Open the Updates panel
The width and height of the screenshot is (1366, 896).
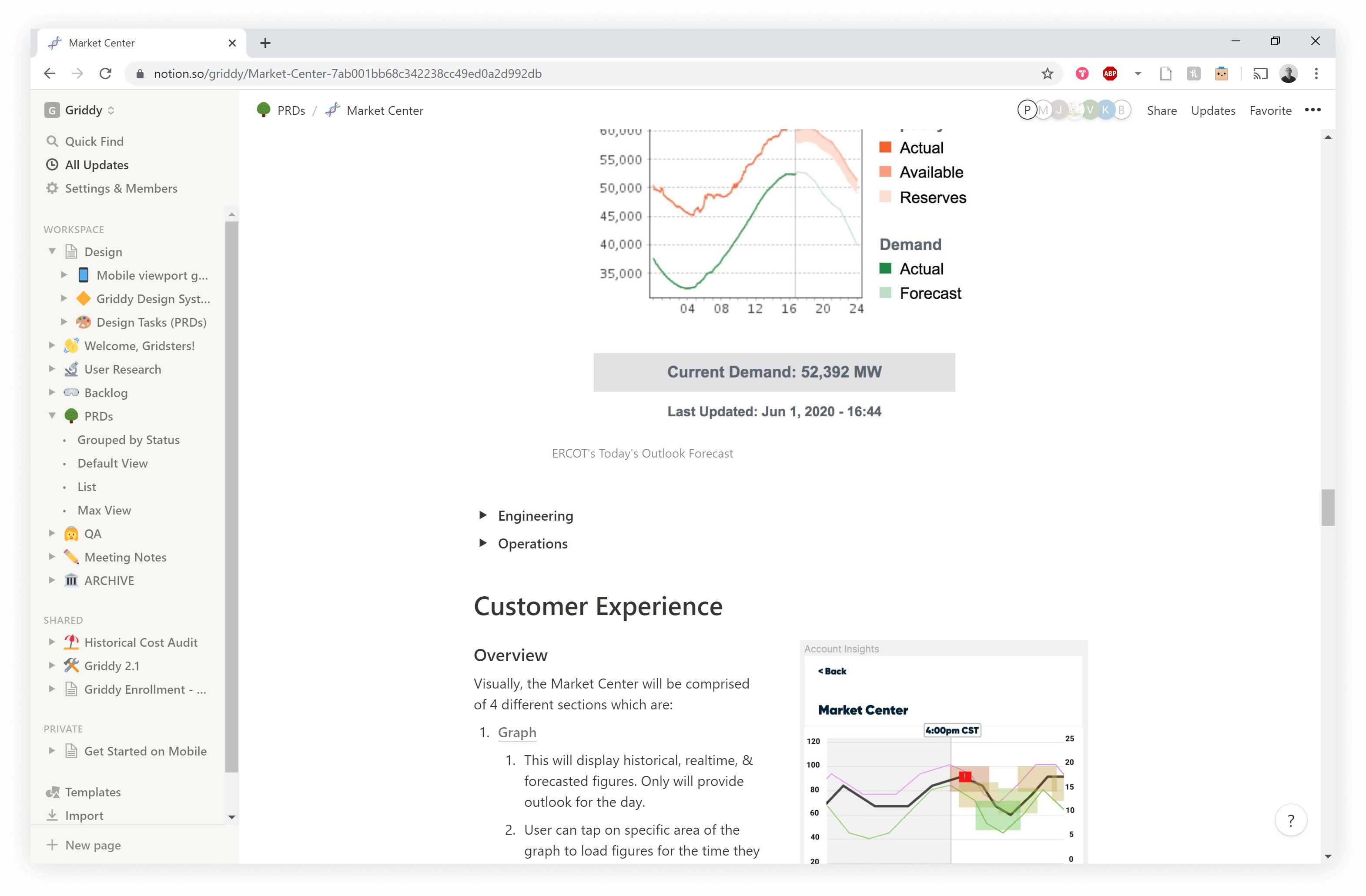point(1213,110)
